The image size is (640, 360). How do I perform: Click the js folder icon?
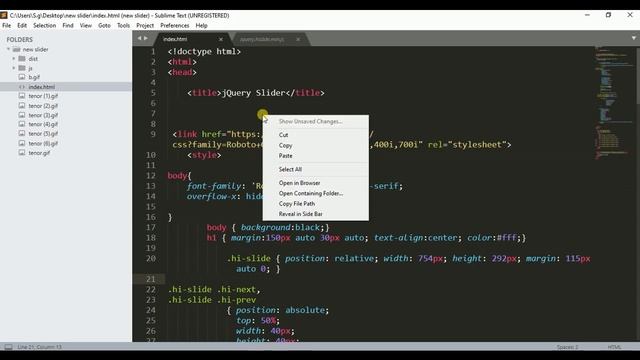click(x=22, y=68)
